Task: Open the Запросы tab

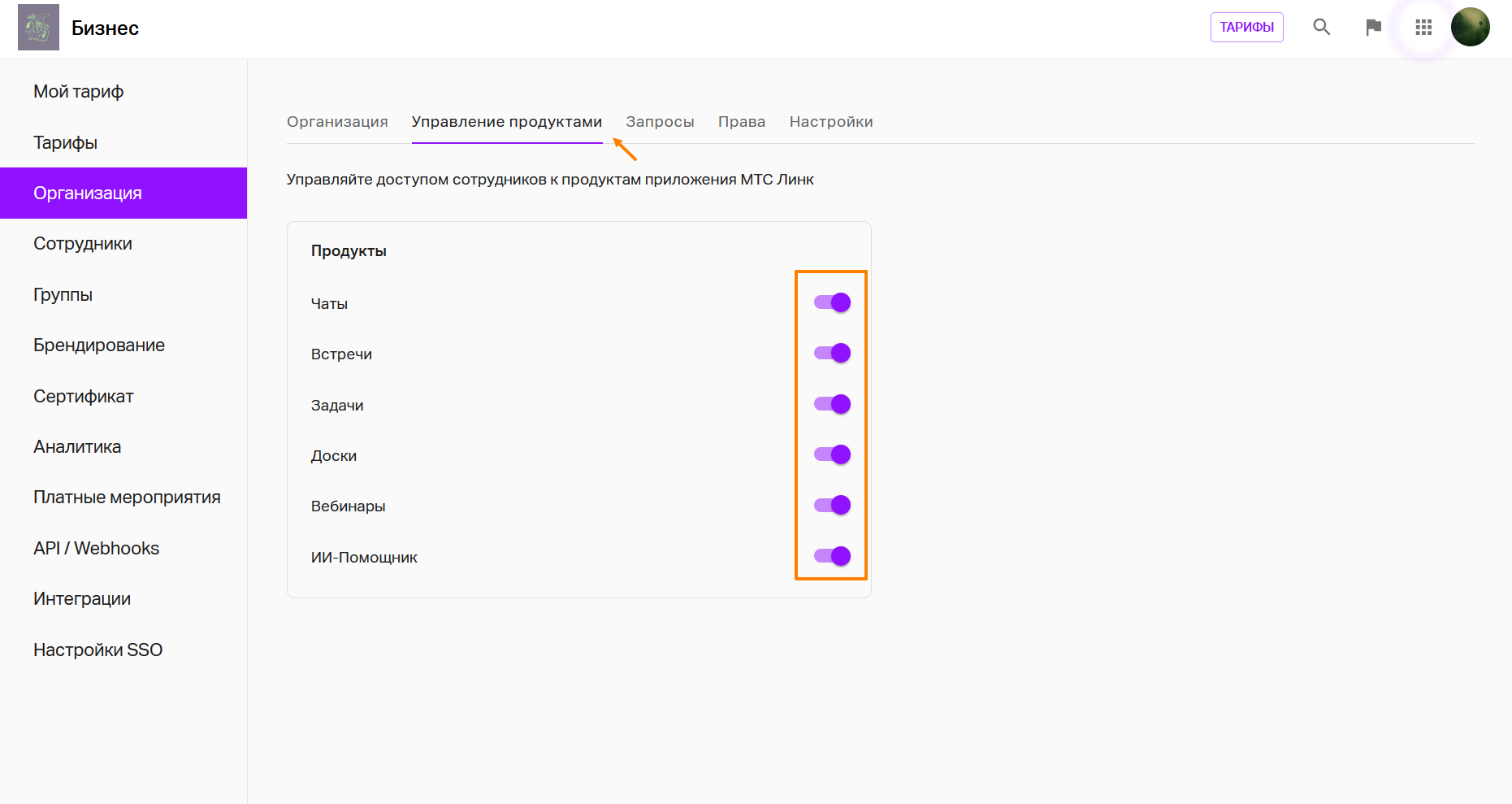Action: [660, 122]
